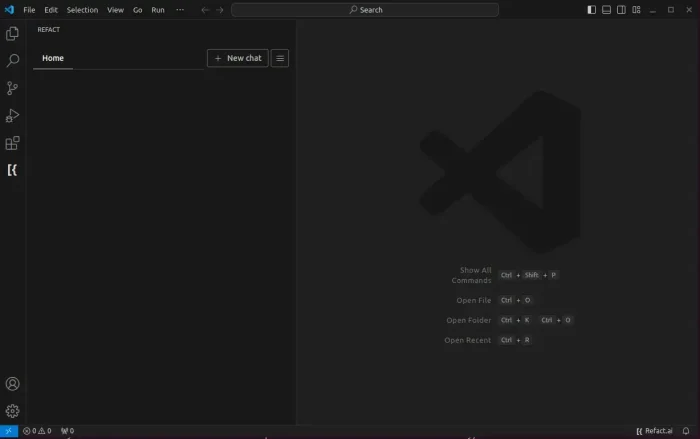Open the Run and Debug view
Image resolution: width=700 pixels, height=439 pixels.
click(x=12, y=116)
